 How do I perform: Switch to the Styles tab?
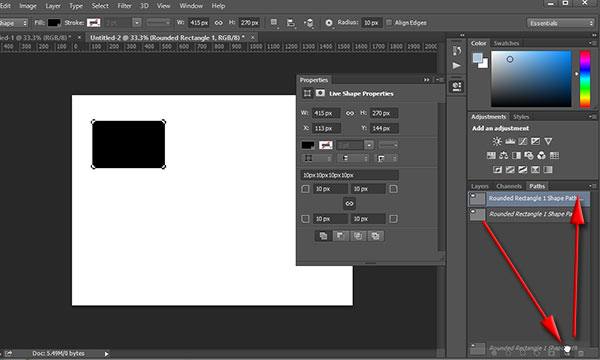pyautogui.click(x=521, y=117)
